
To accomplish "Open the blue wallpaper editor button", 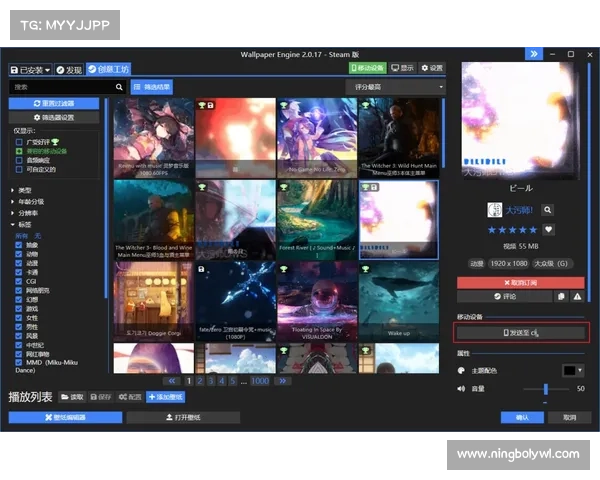I will point(65,417).
